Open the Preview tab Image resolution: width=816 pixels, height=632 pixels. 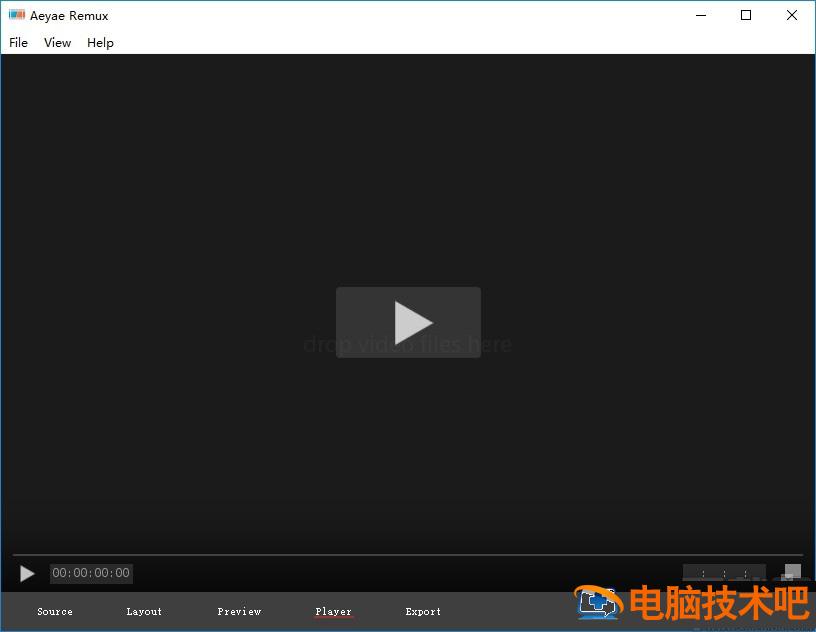[x=239, y=611]
